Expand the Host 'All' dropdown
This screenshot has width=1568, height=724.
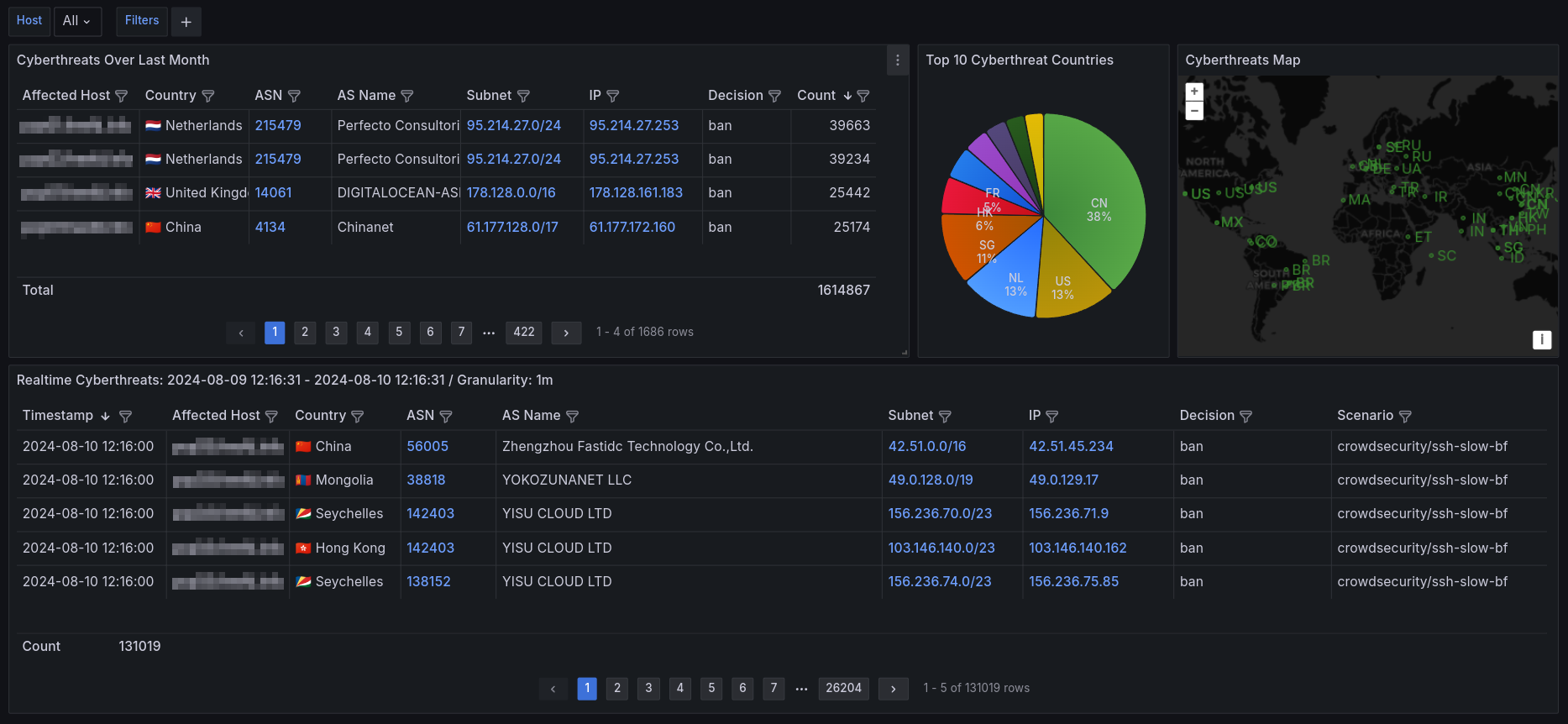[77, 21]
